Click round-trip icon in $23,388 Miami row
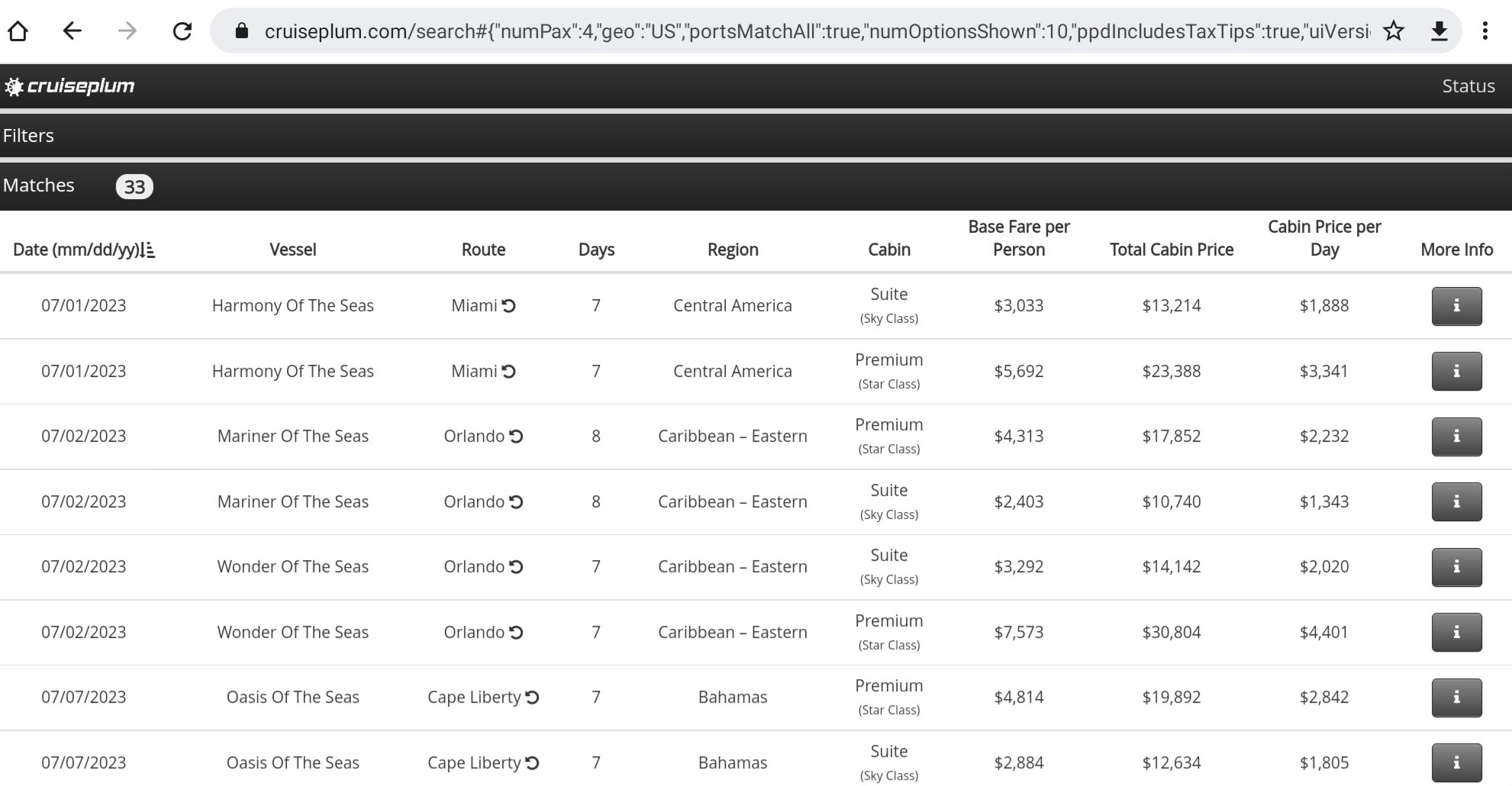Image resolution: width=1512 pixels, height=786 pixels. pyautogui.click(x=509, y=372)
